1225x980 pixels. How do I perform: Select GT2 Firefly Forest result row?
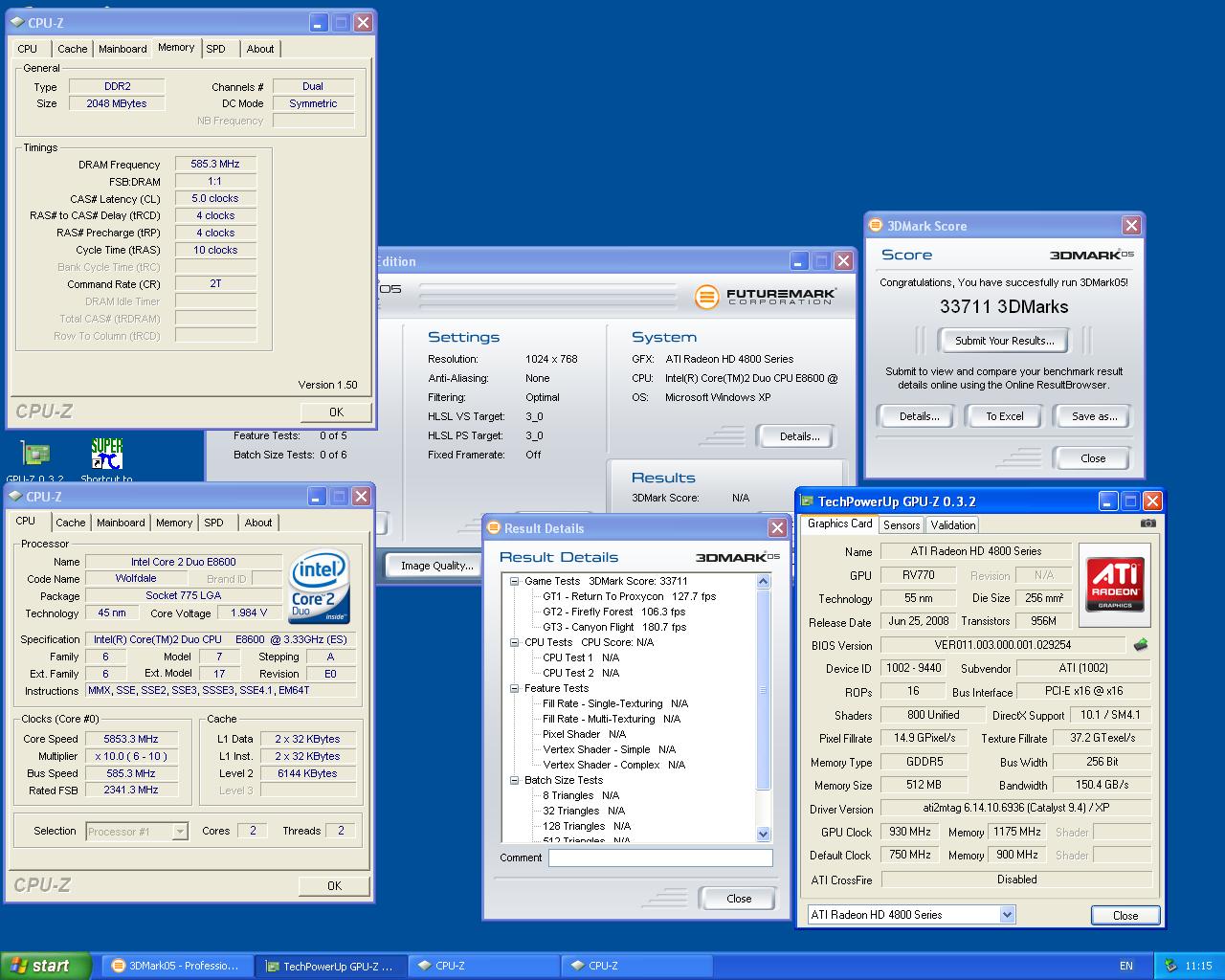point(613,612)
